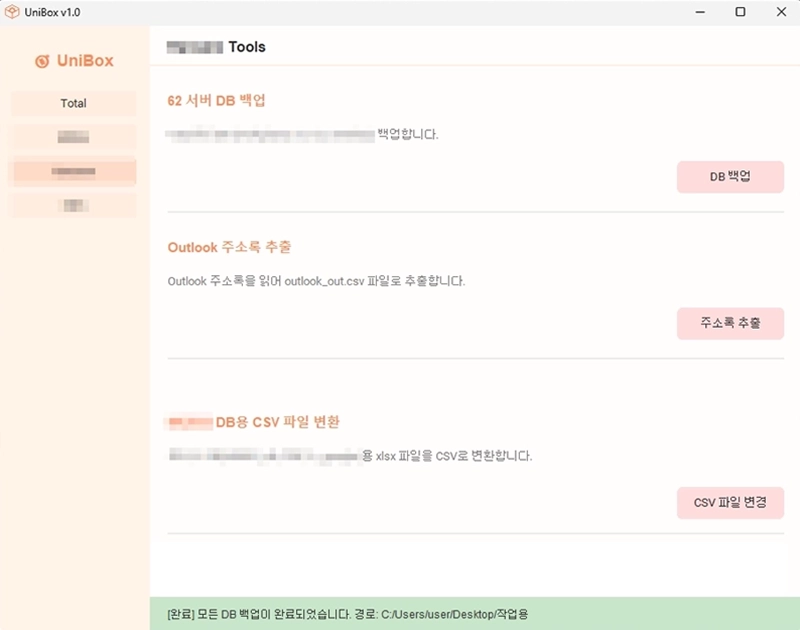Open the blurred sidebar item below Total
This screenshot has width=800, height=630.
tap(73, 137)
